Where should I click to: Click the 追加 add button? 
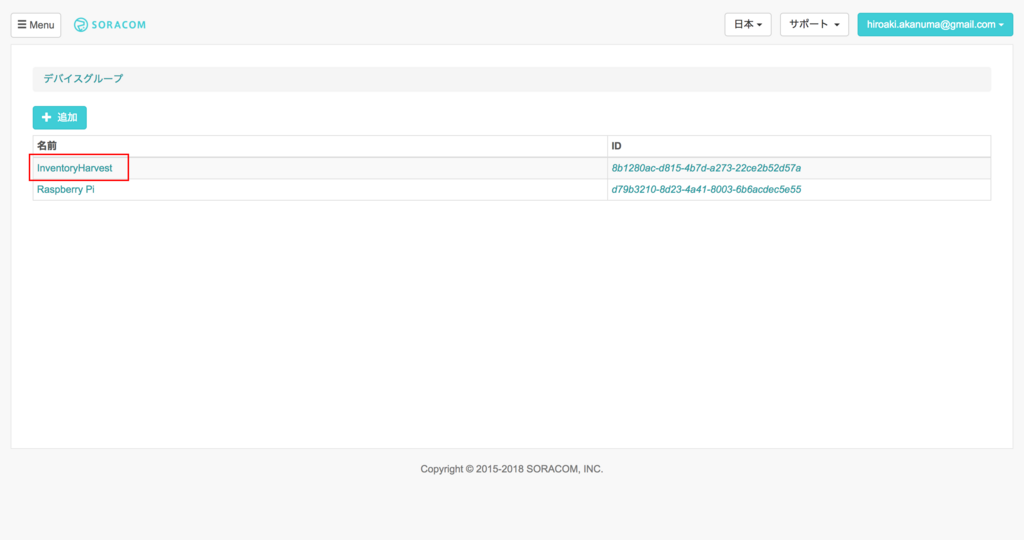59,118
